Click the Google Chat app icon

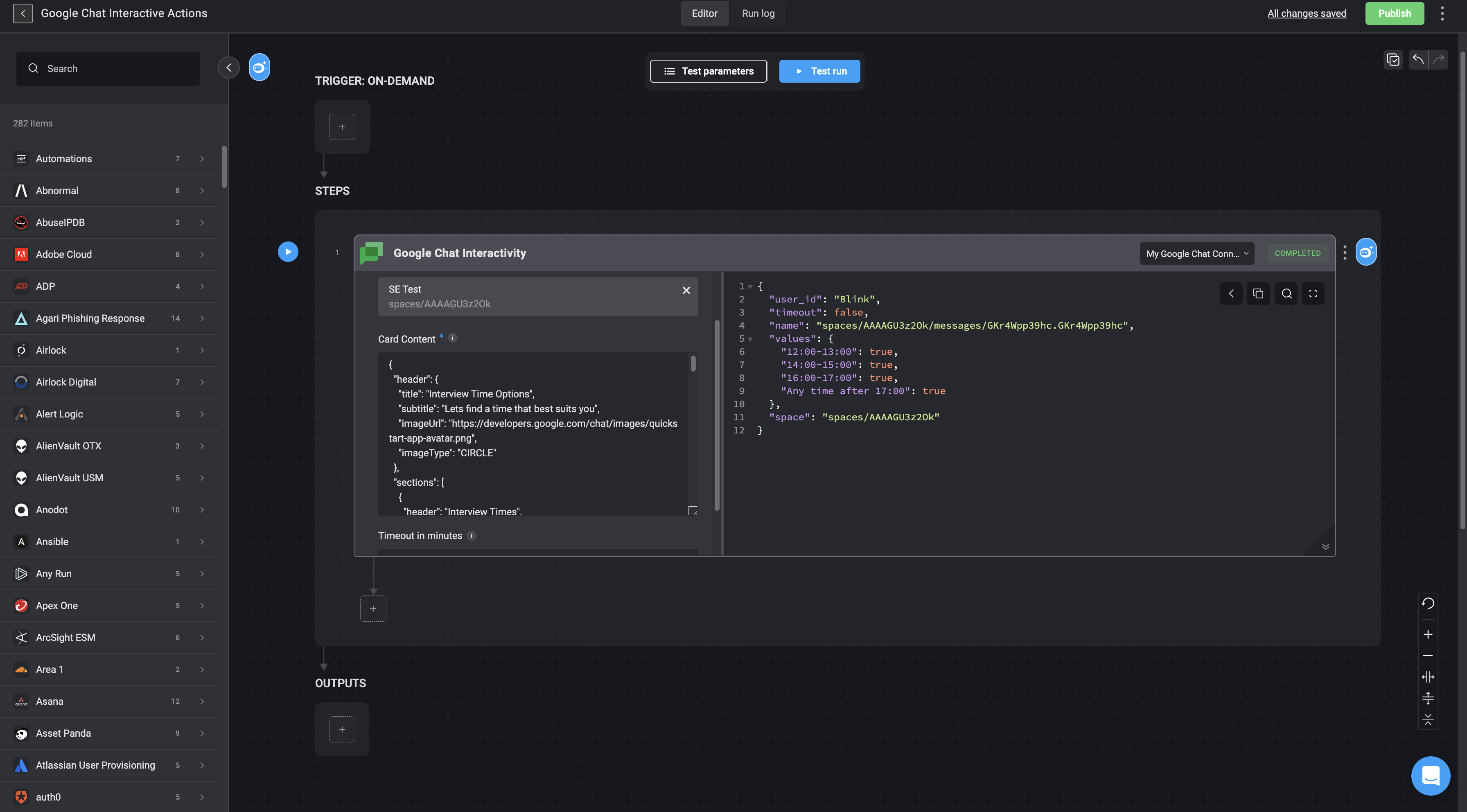click(371, 253)
